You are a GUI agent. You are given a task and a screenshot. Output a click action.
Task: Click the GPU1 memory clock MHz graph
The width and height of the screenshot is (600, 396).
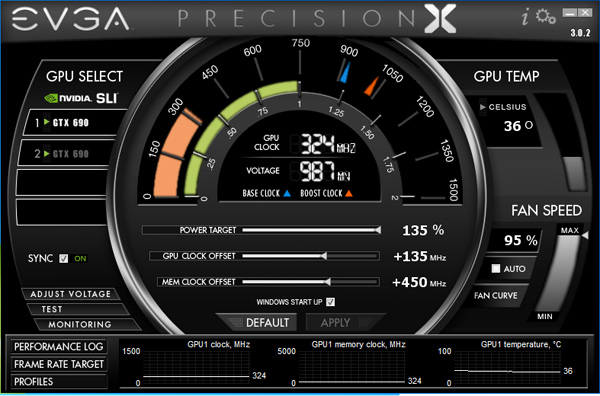pyautogui.click(x=352, y=368)
